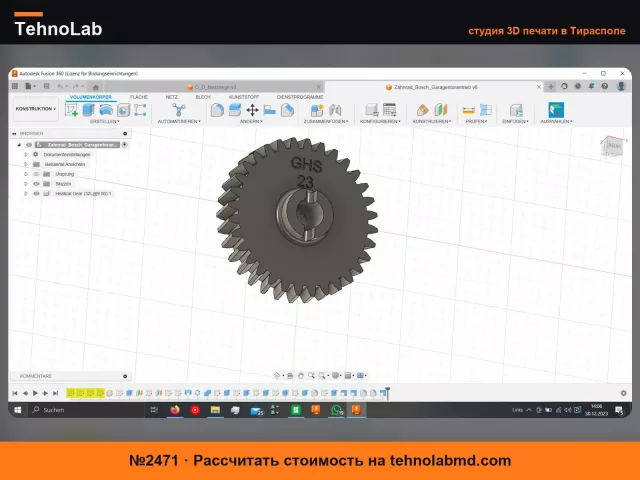Click the New Component icon in Zusammenfügen
Image resolution: width=640 pixels, height=480 pixels.
coord(317,110)
